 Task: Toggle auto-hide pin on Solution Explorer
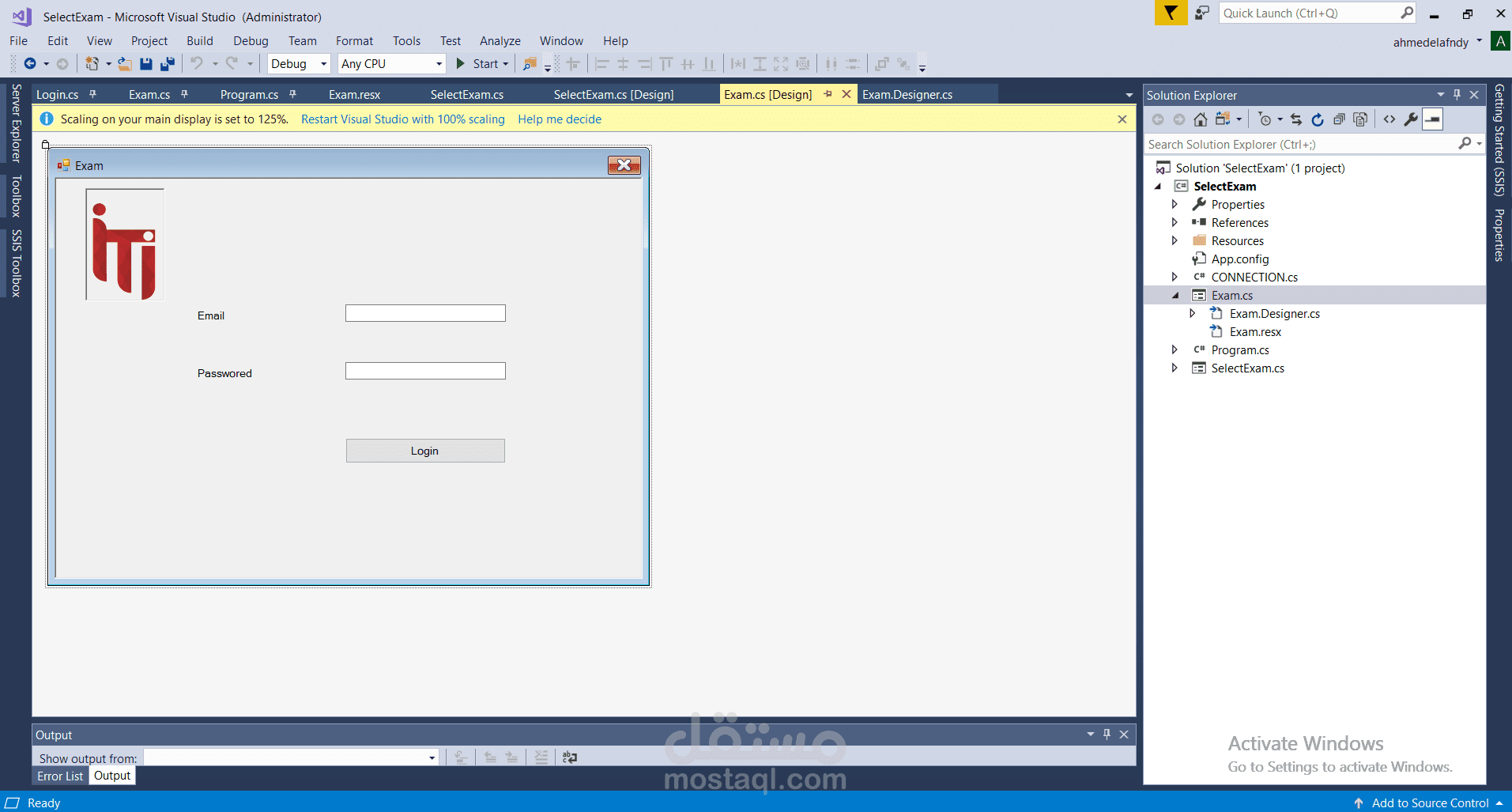coord(1456,94)
